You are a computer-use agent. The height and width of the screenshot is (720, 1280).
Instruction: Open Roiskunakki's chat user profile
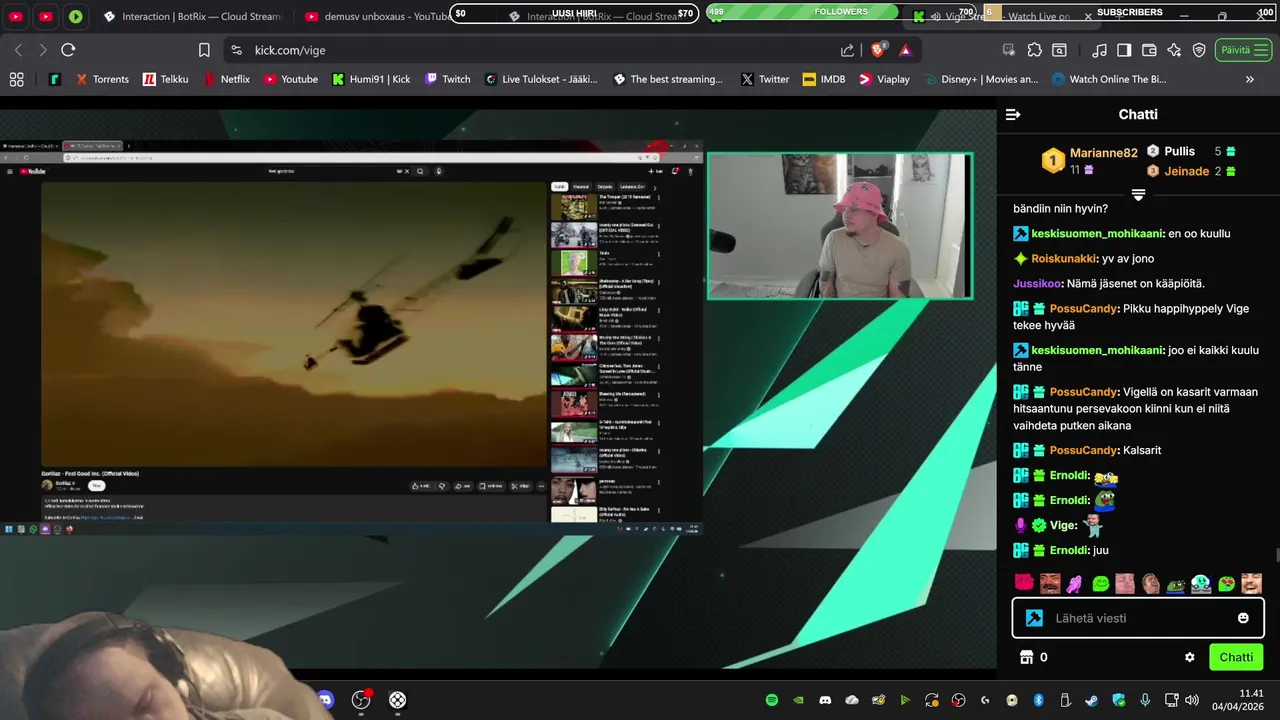point(1063,258)
